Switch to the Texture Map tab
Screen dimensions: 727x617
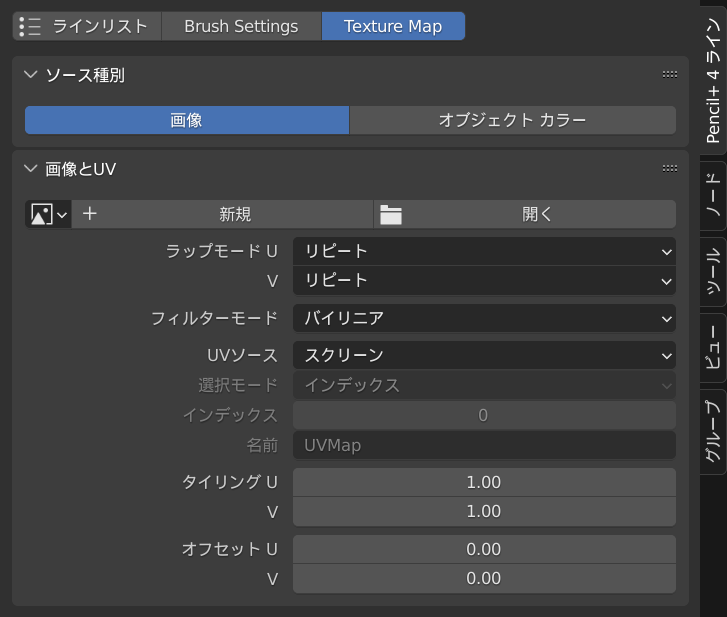click(x=393, y=26)
